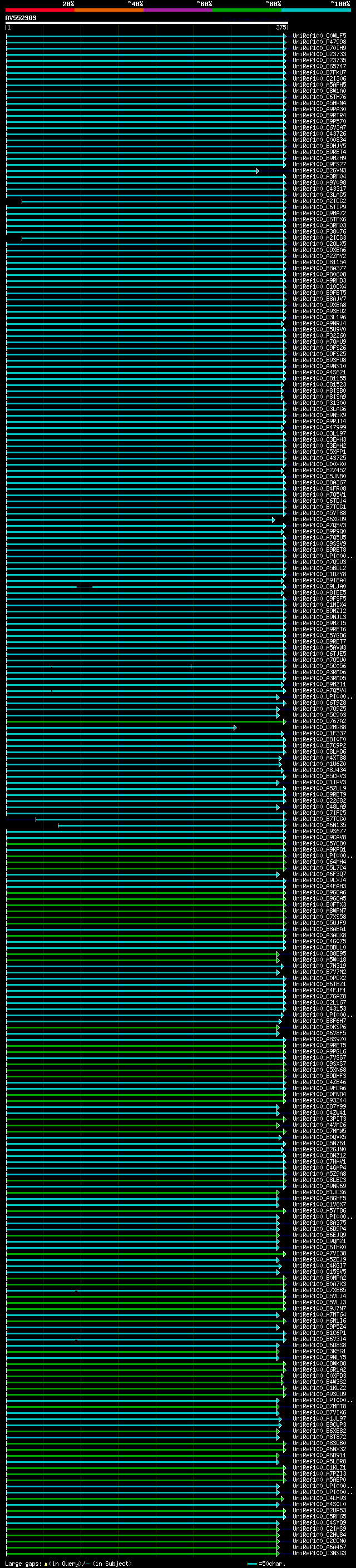Screen dimensions: 356x1568
Task: Click the alignment arrowhead for UniRef100_A6XGU9
Action: click(273, 520)
